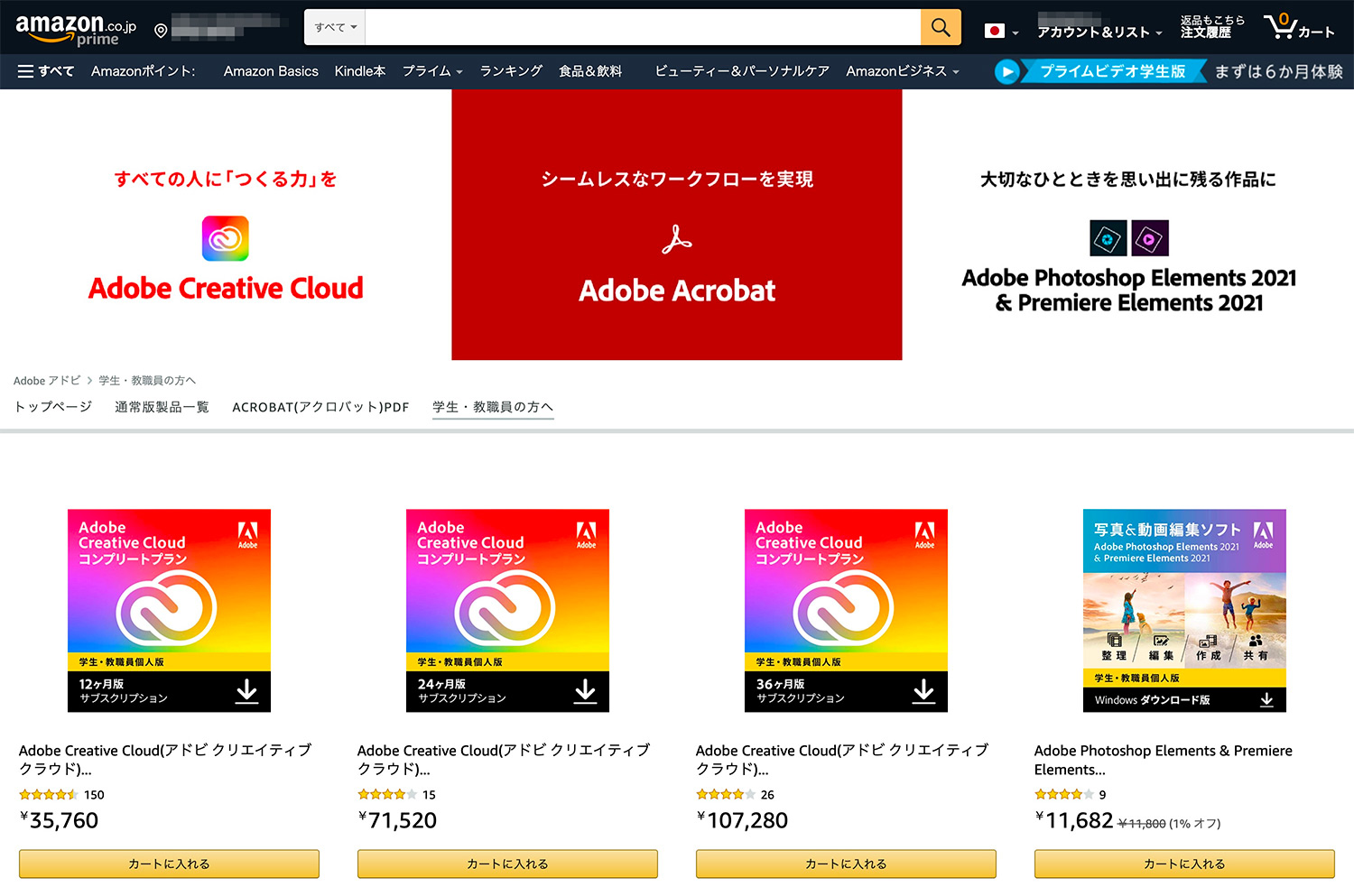The image size is (1354, 896).
Task: Expand the Amazonビジネス nav dropdown
Action: (903, 71)
